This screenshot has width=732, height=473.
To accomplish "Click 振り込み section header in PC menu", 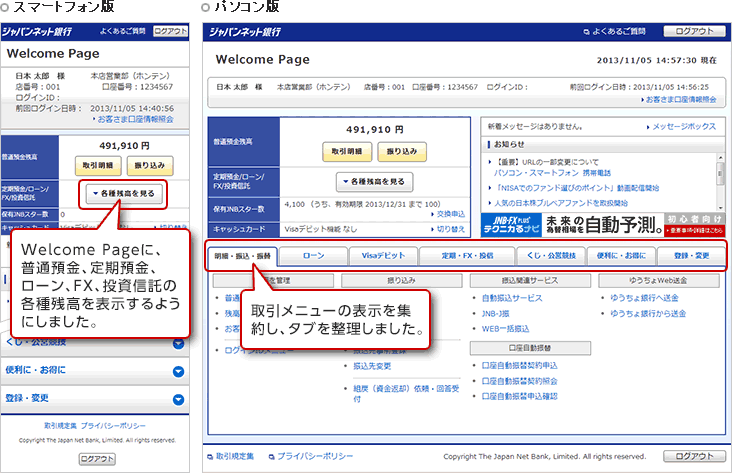I will pyautogui.click(x=401, y=281).
